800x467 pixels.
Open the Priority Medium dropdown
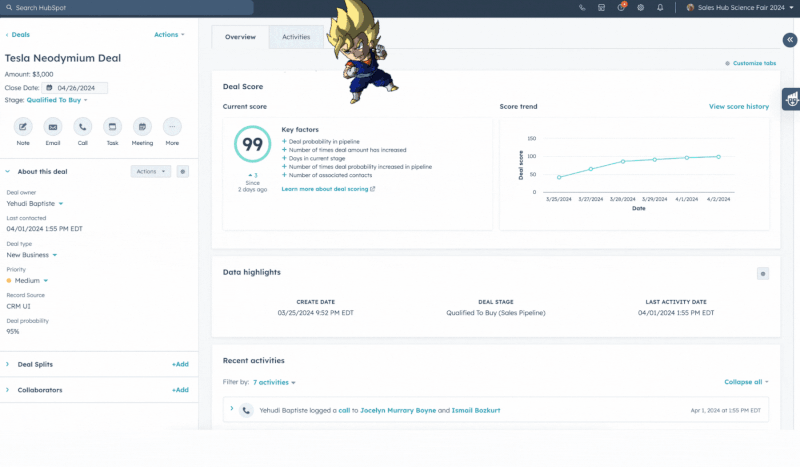[30, 281]
